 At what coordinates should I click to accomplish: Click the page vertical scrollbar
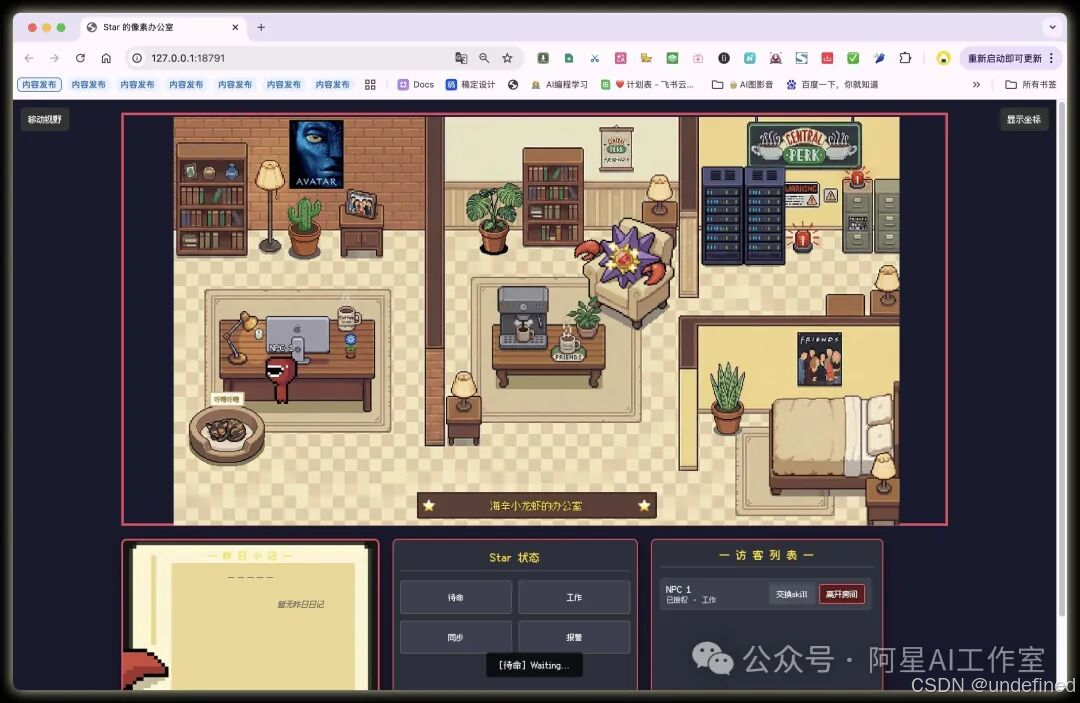pyautogui.click(x=1061, y=358)
